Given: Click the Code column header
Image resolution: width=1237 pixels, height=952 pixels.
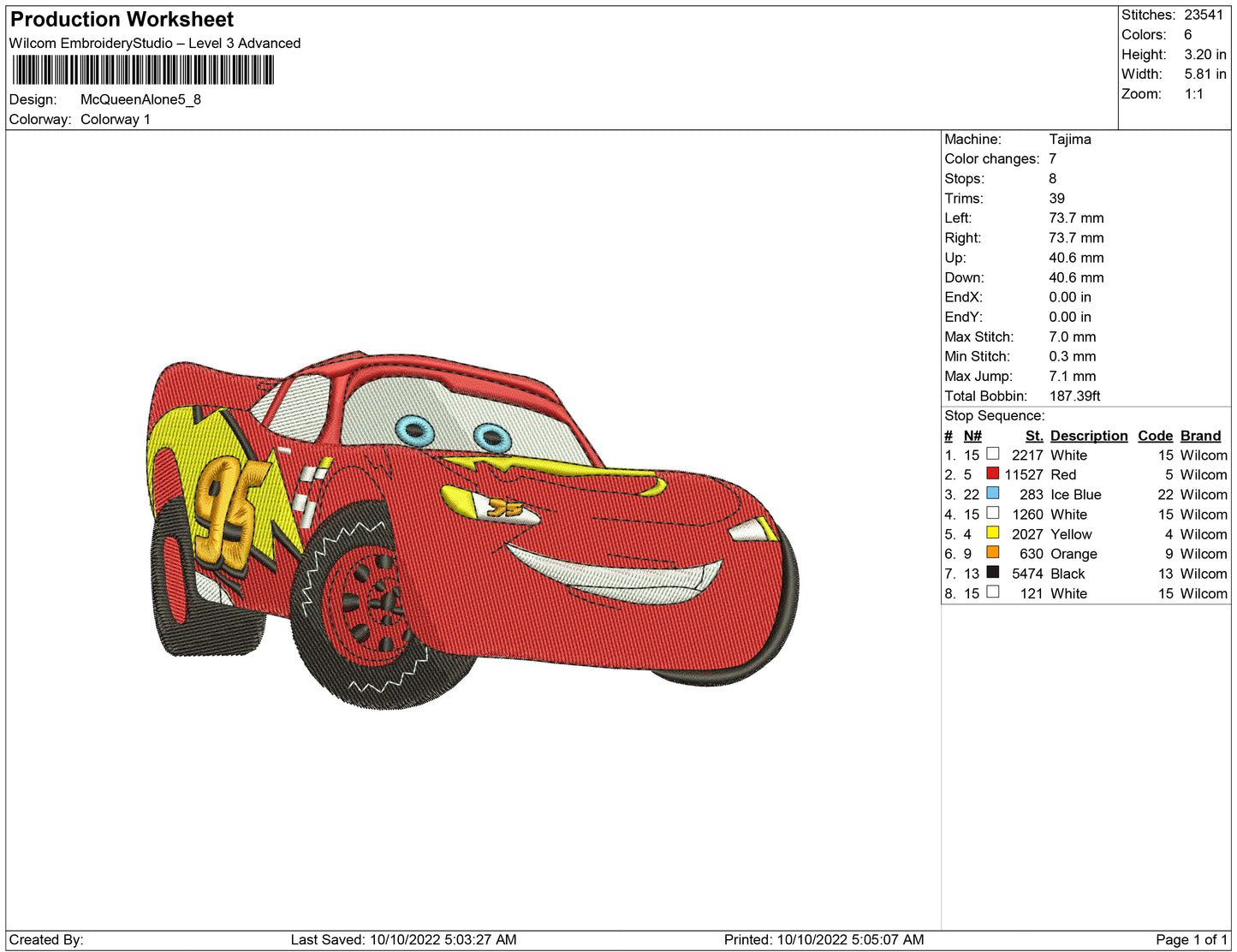Looking at the screenshot, I should (1155, 436).
